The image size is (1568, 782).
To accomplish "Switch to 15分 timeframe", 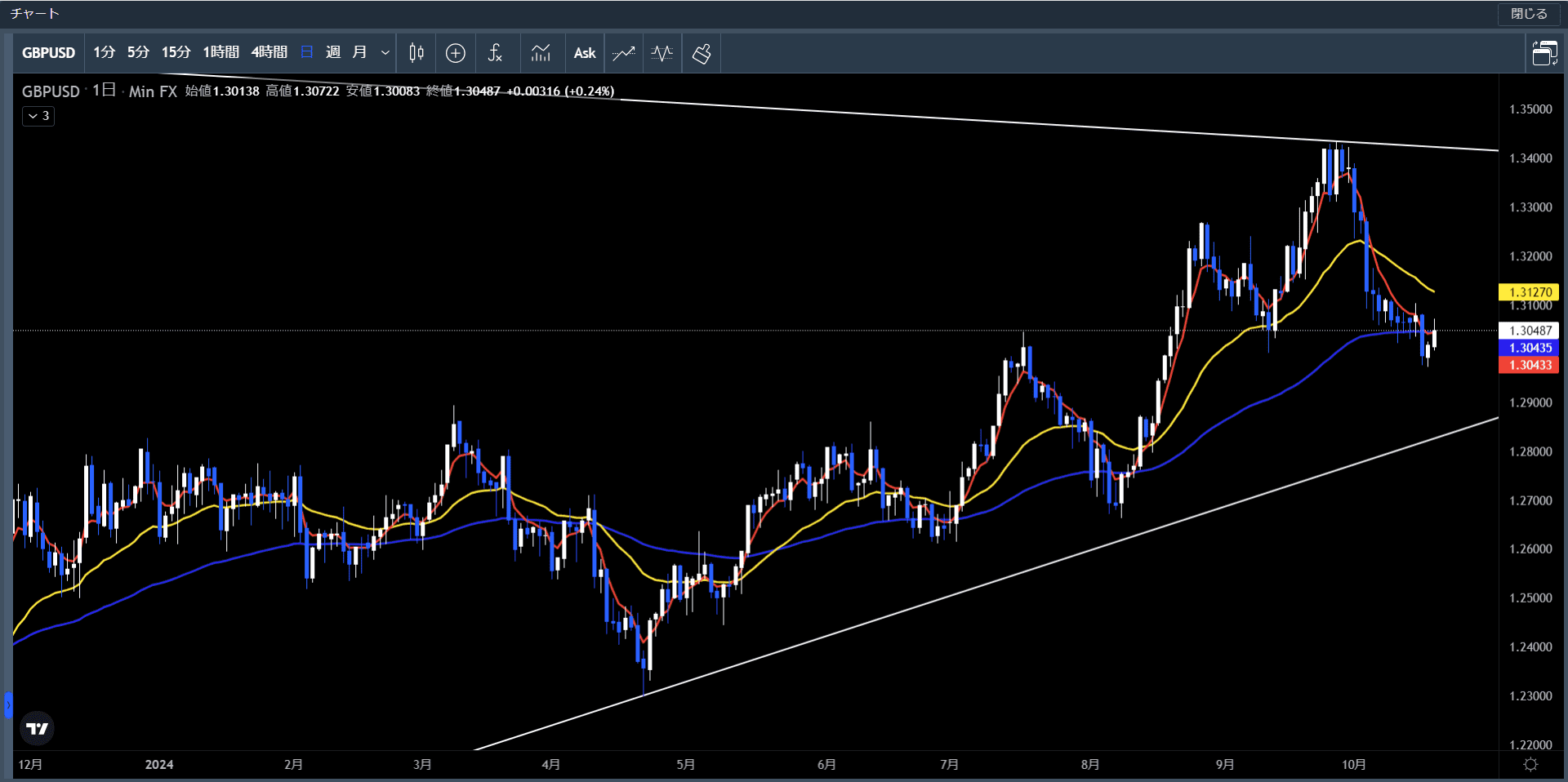I will click(x=176, y=53).
